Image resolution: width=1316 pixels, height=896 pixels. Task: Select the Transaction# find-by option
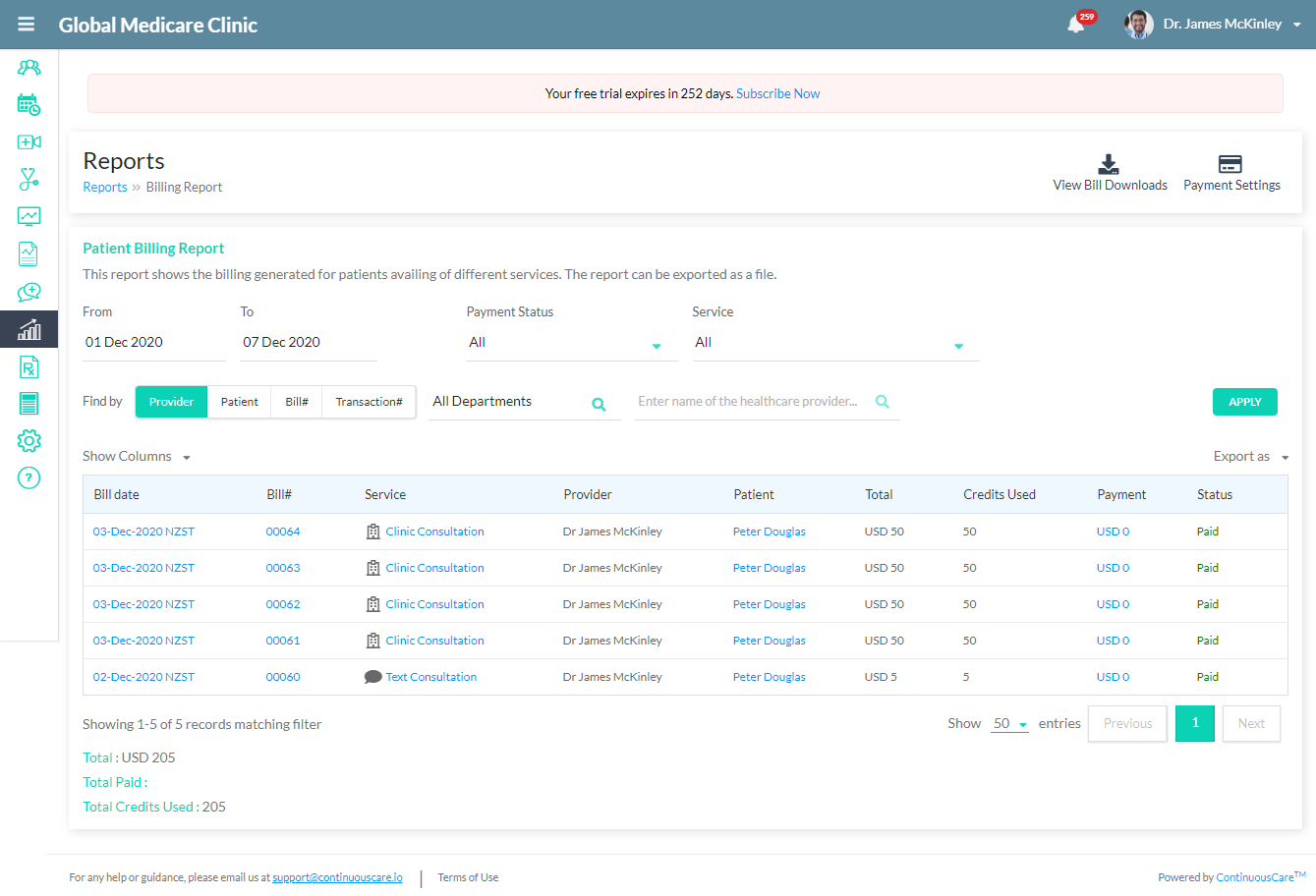point(369,402)
